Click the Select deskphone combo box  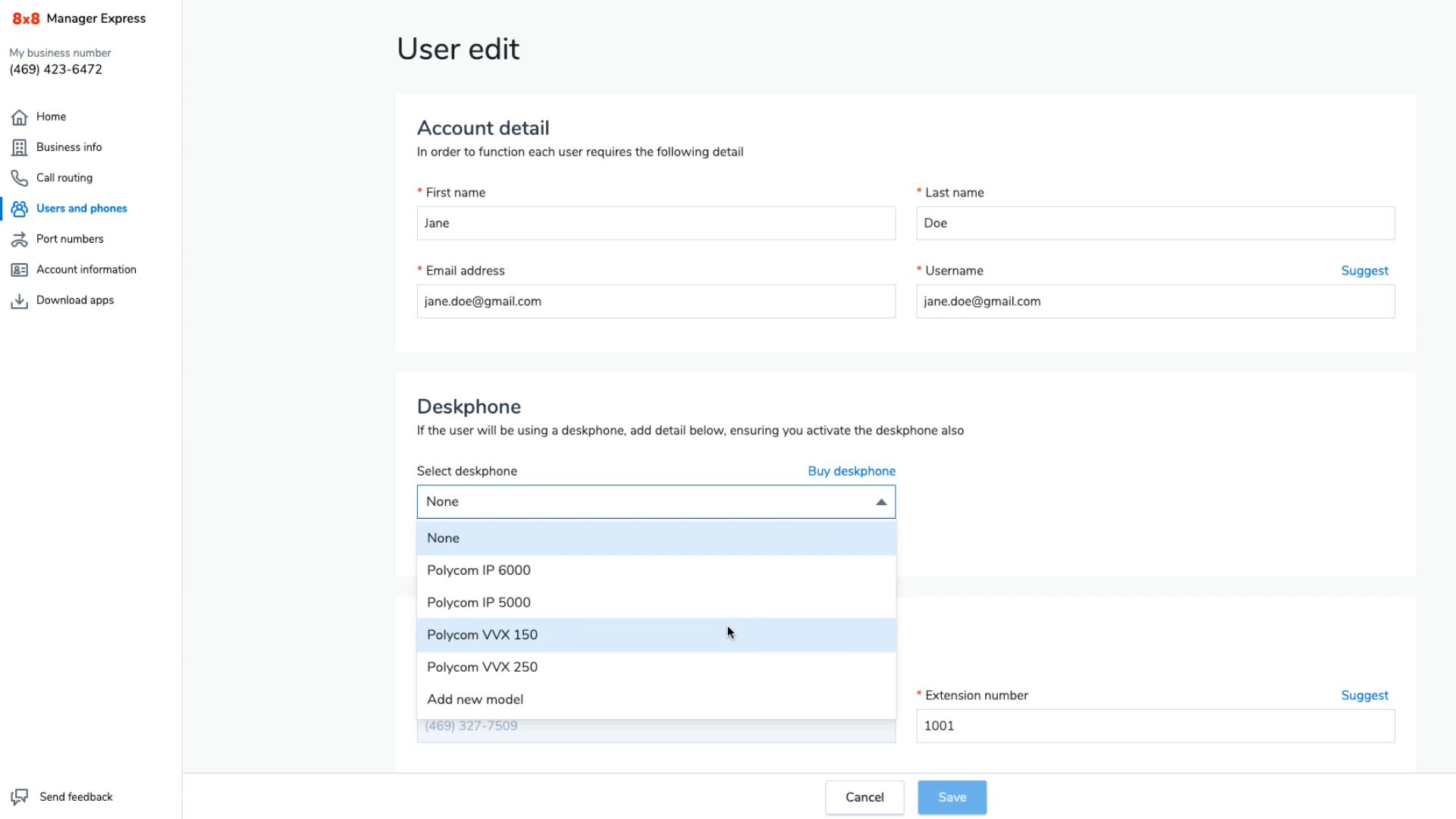coord(656,502)
